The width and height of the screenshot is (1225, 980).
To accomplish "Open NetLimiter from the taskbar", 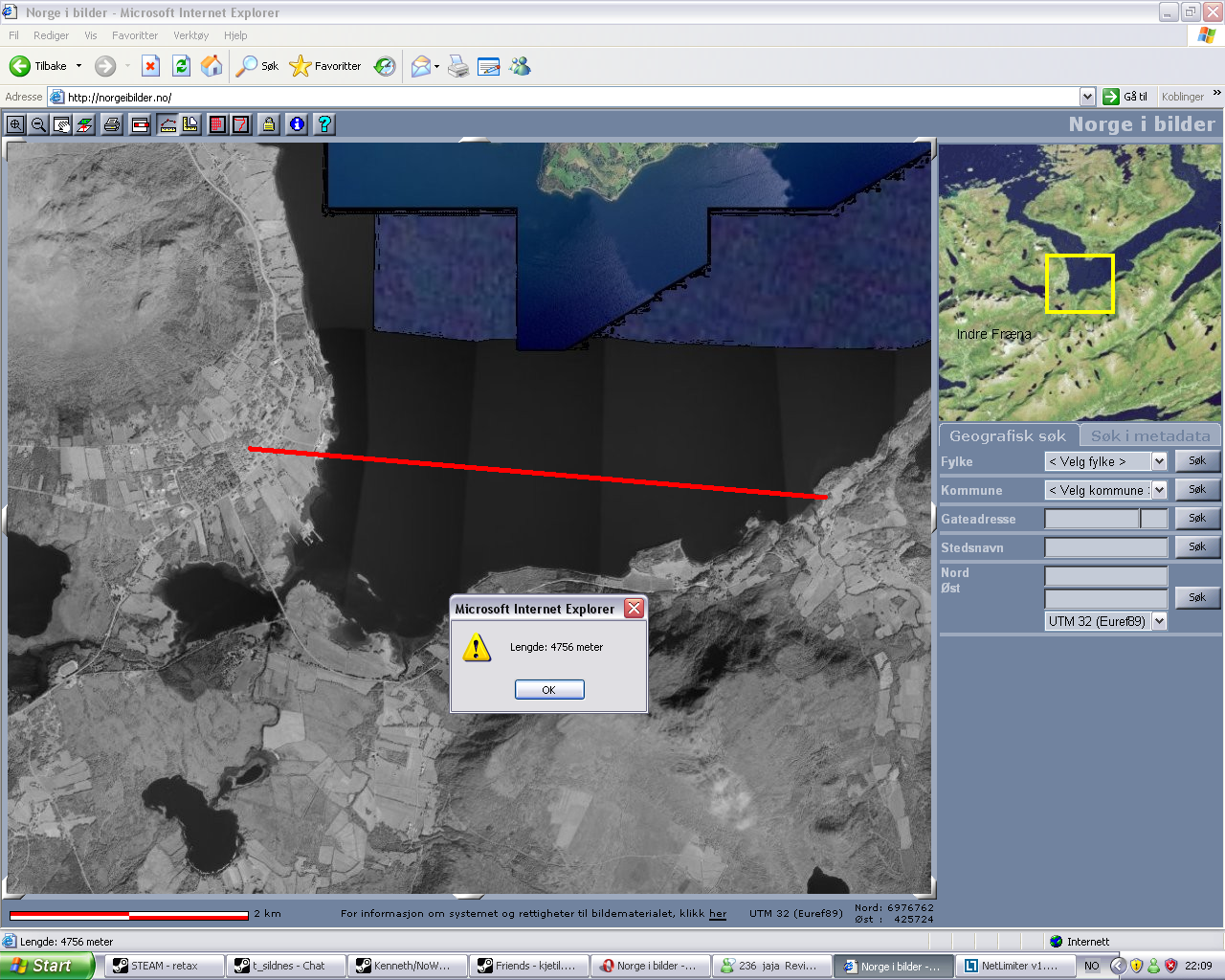I will coord(1011,966).
